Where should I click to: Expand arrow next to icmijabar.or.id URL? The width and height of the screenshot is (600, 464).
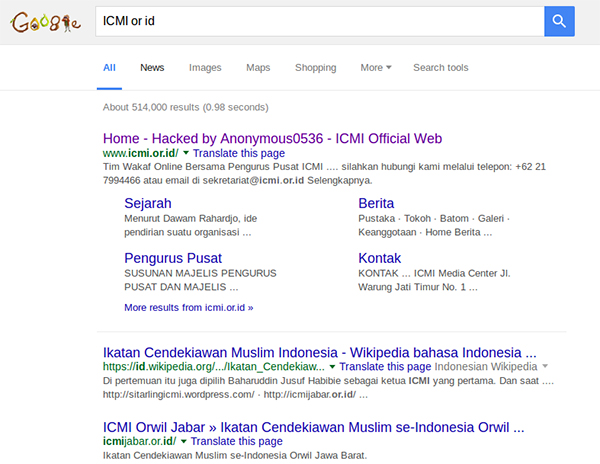click(184, 441)
